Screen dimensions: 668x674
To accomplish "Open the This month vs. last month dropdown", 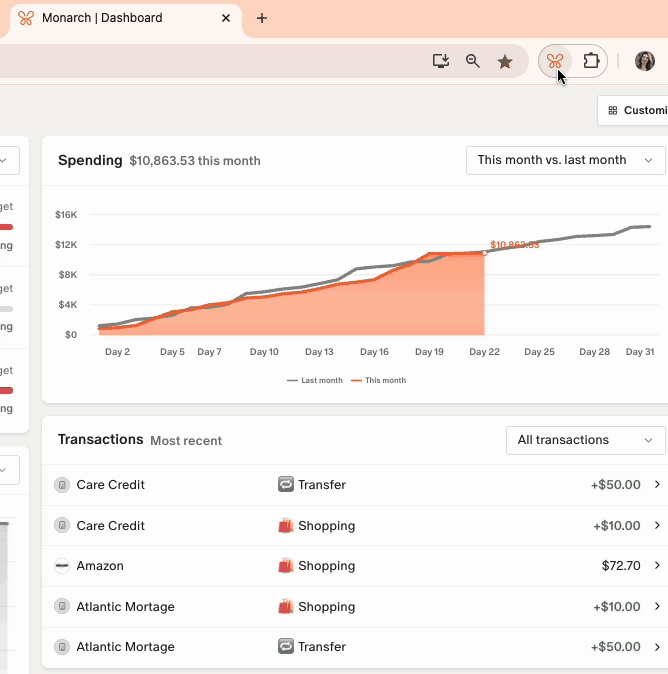I will [x=565, y=160].
